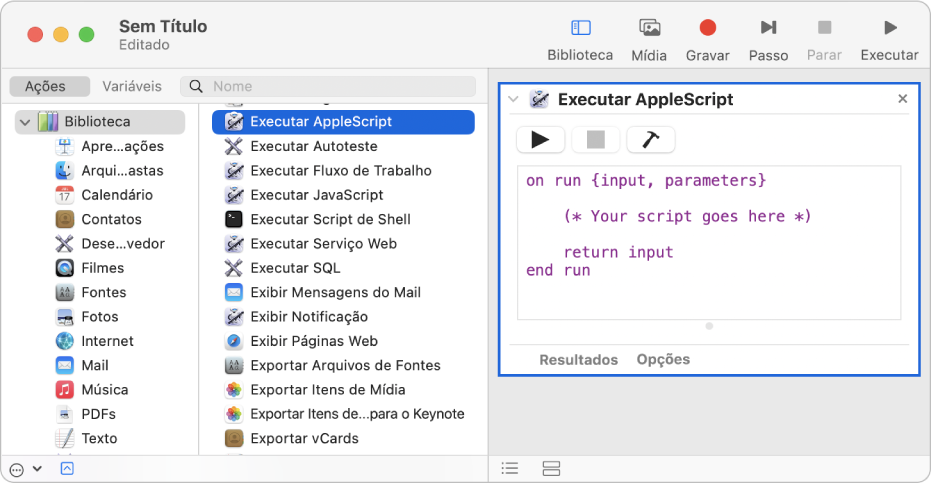Click the Passo step icon
The height and width of the screenshot is (484, 931).
click(x=768, y=28)
